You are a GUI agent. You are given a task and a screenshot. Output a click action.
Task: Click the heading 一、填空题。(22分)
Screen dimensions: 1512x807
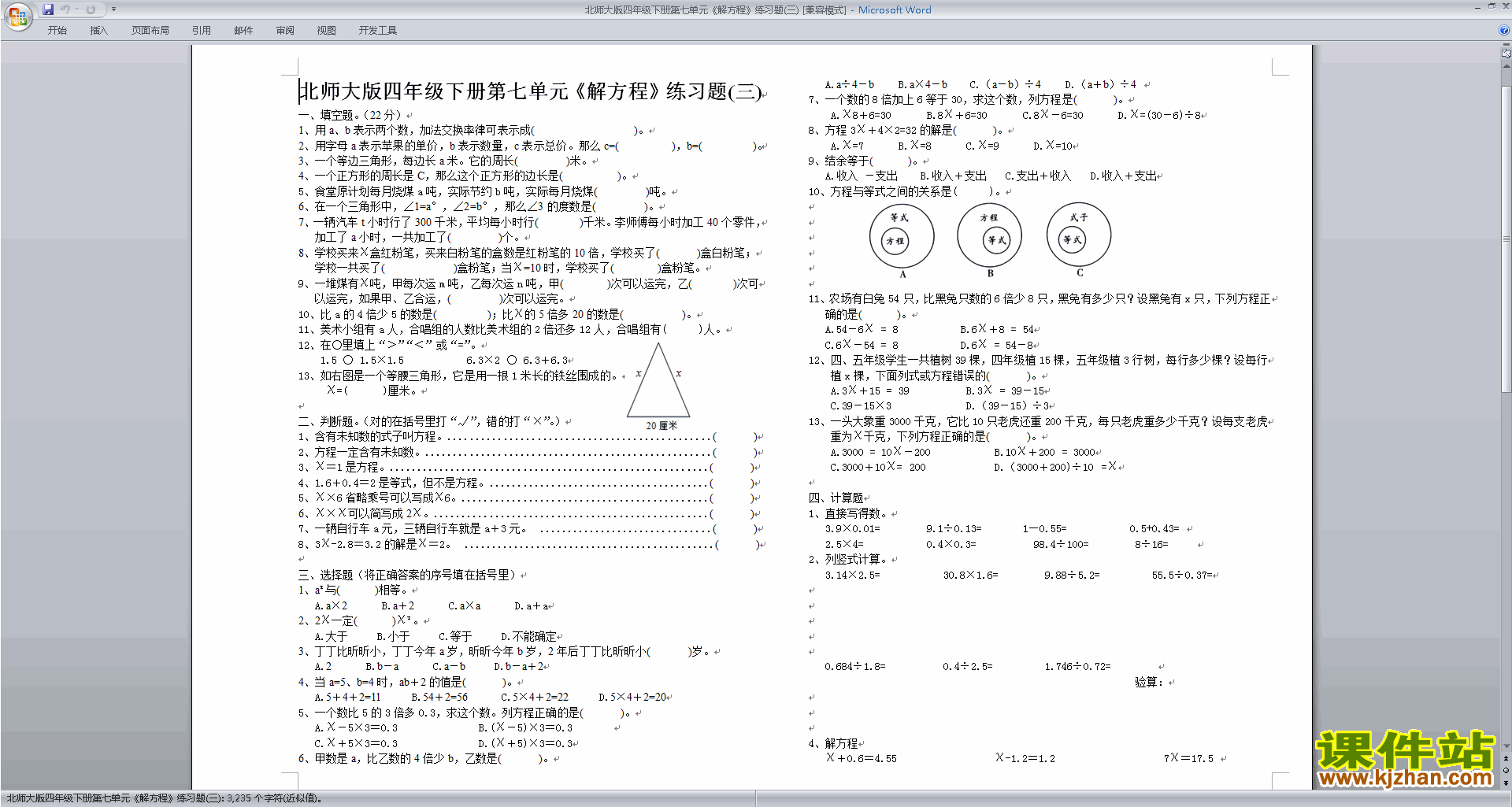point(350,115)
